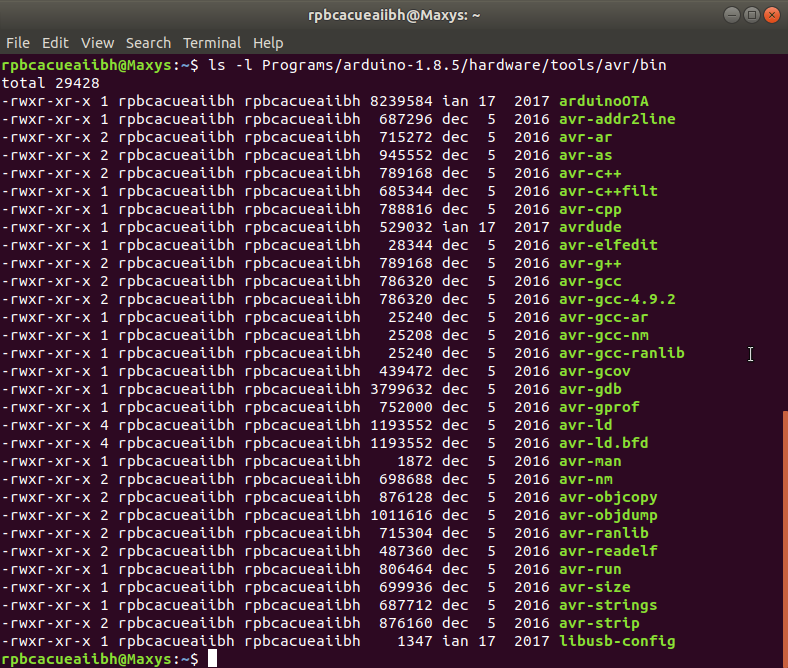This screenshot has width=788, height=668.
Task: Close the terminal window
Action: pyautogui.click(x=771, y=15)
